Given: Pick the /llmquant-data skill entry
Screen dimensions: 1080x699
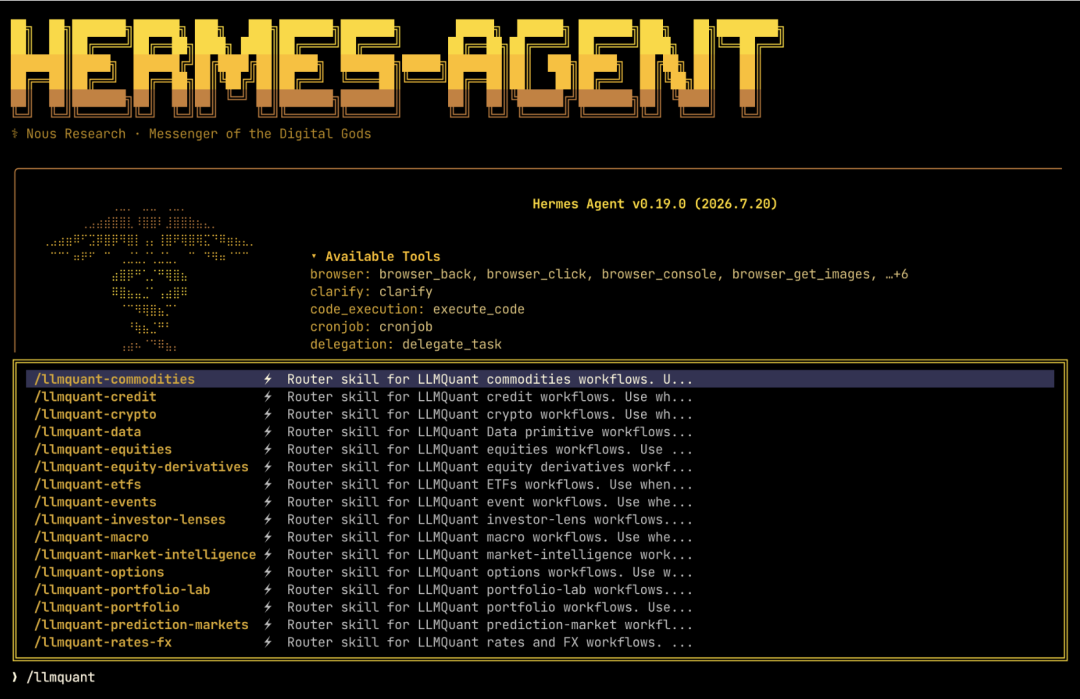Looking at the screenshot, I should point(87,432).
